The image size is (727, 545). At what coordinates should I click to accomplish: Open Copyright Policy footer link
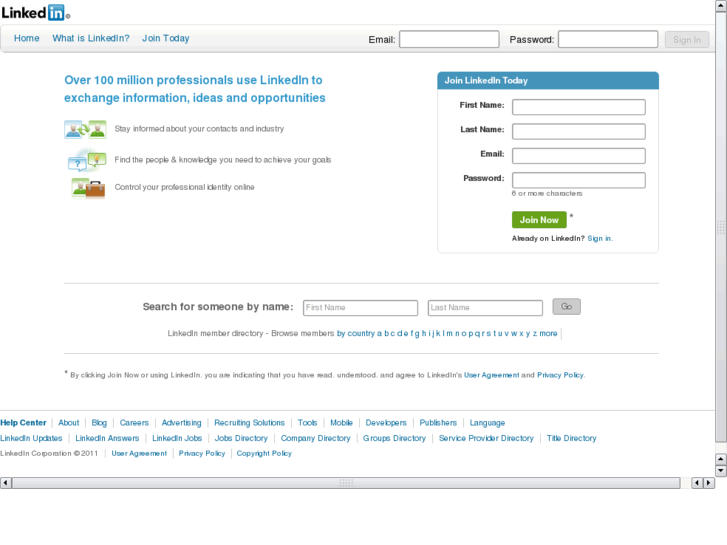click(x=264, y=454)
